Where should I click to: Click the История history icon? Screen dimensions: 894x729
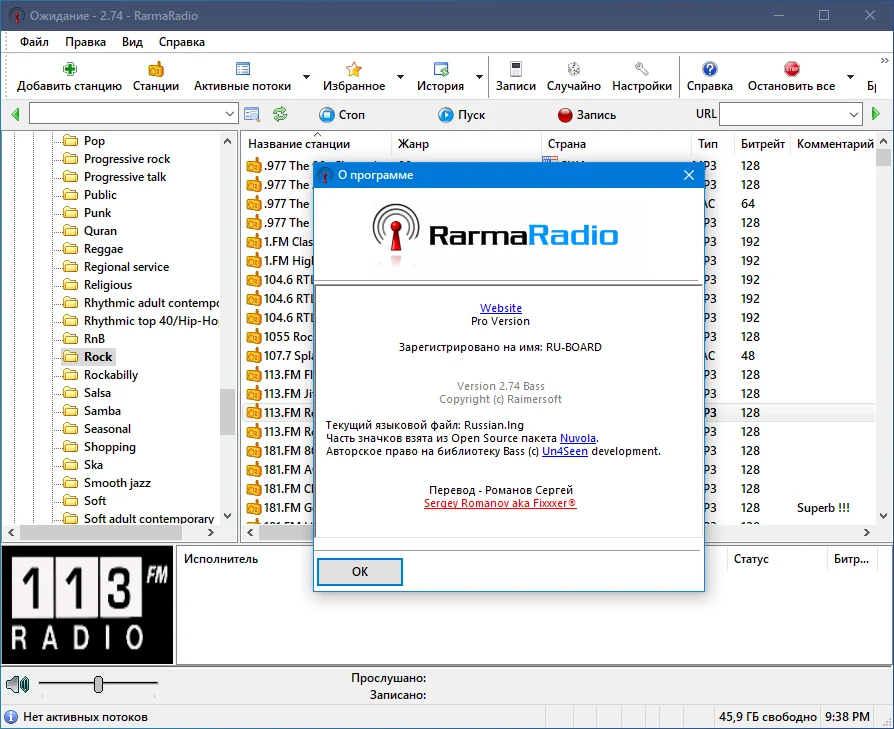tap(441, 69)
